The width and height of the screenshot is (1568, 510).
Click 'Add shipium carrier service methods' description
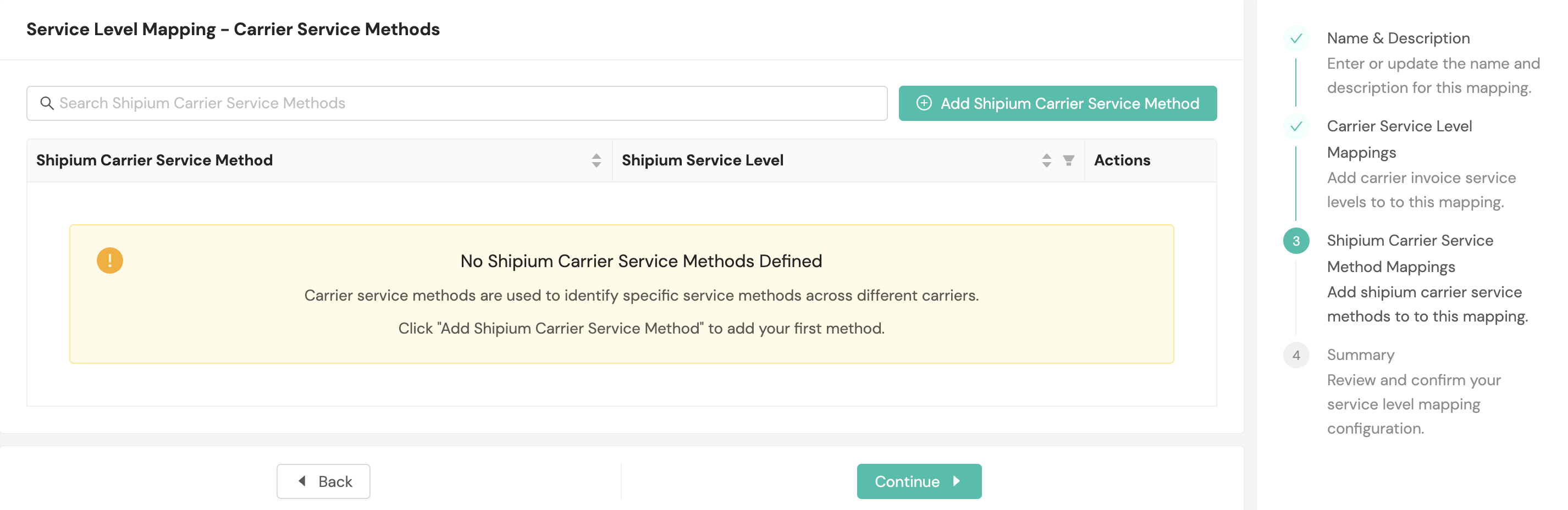(x=1427, y=304)
